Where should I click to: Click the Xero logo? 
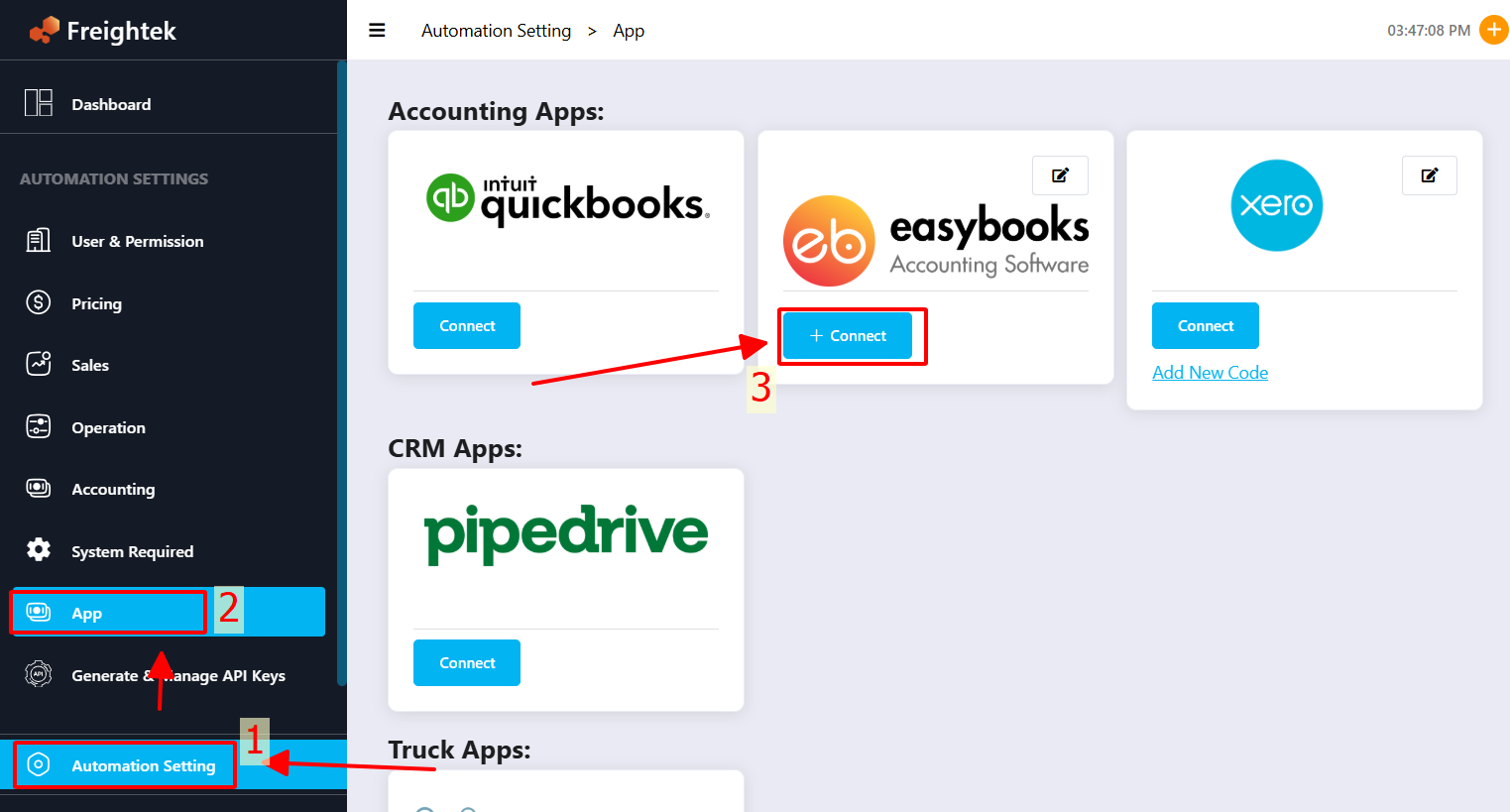(1277, 205)
